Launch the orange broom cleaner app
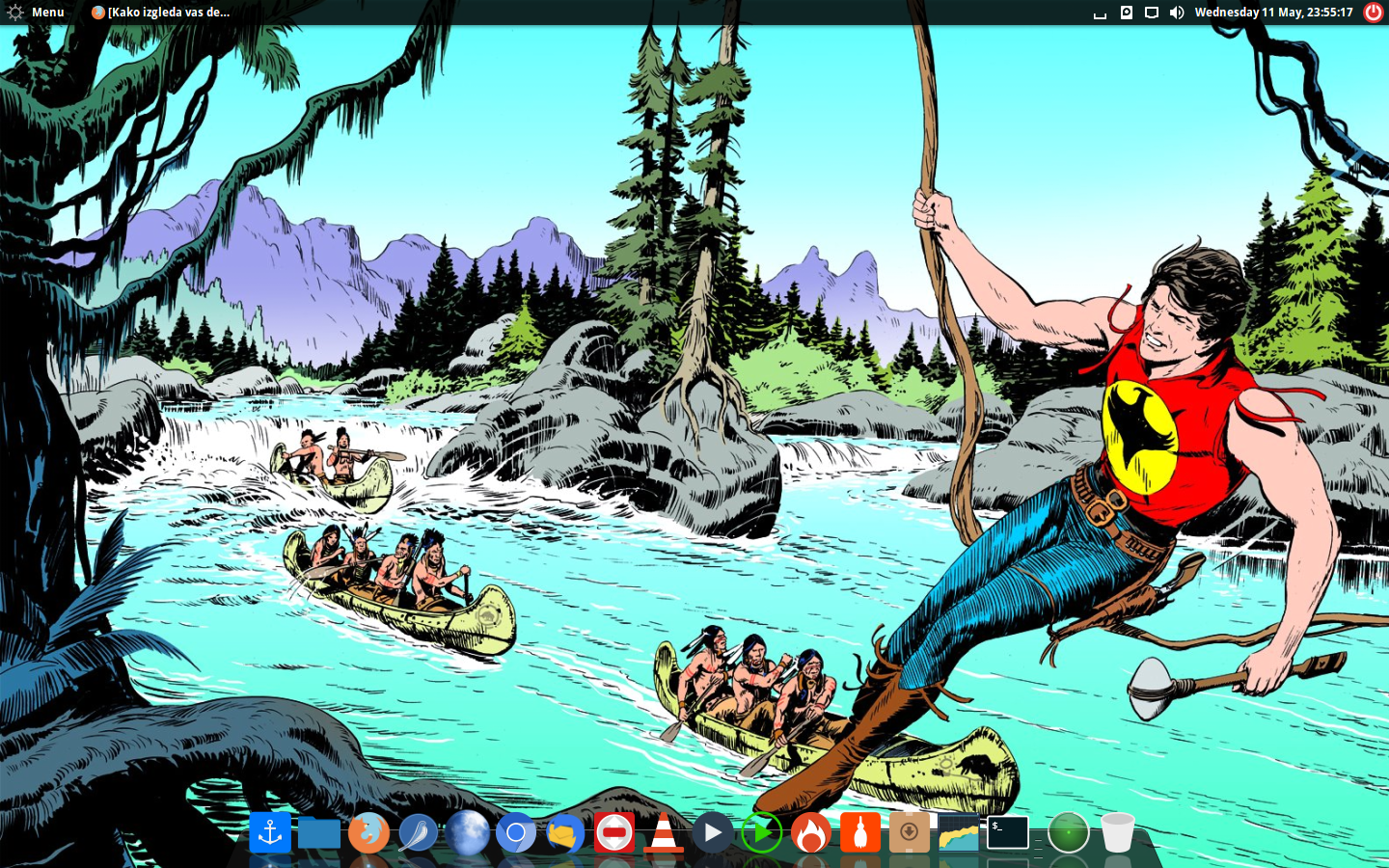The width and height of the screenshot is (1389, 868). (x=860, y=833)
